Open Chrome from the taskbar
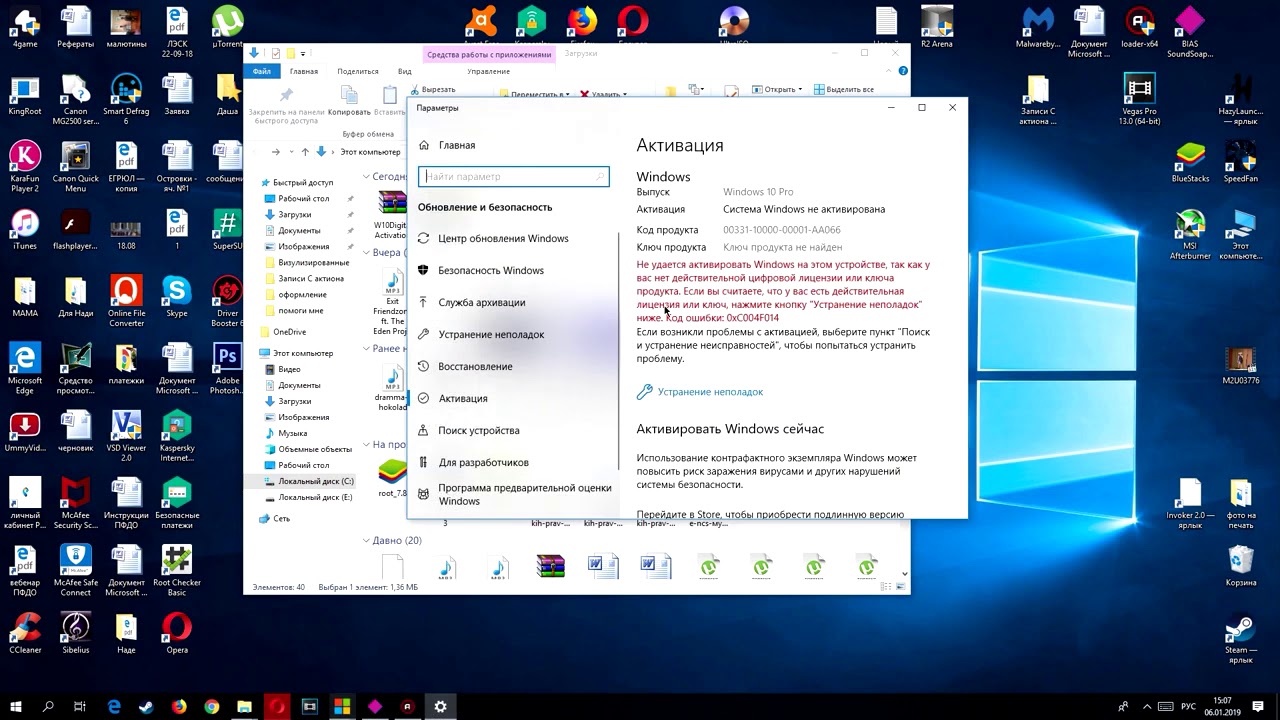Viewport: 1280px width, 720px height. point(212,707)
